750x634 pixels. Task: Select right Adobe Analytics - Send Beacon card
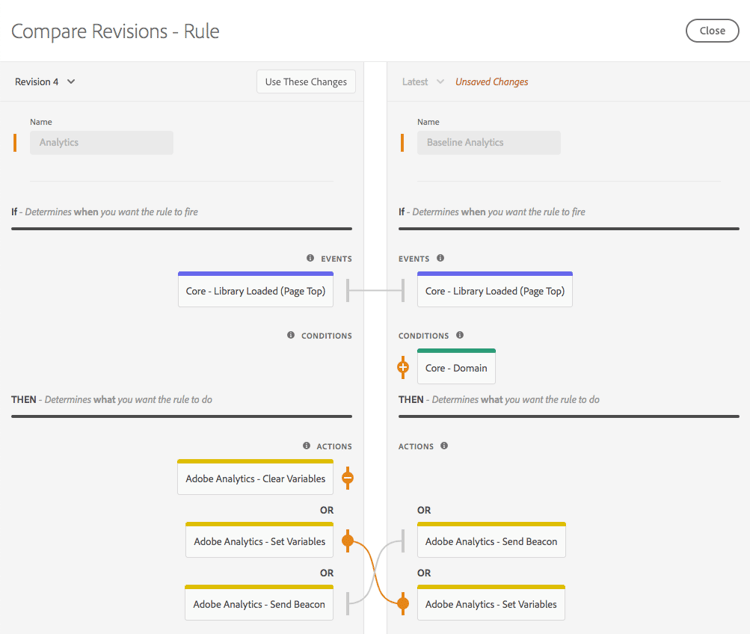[x=491, y=540]
